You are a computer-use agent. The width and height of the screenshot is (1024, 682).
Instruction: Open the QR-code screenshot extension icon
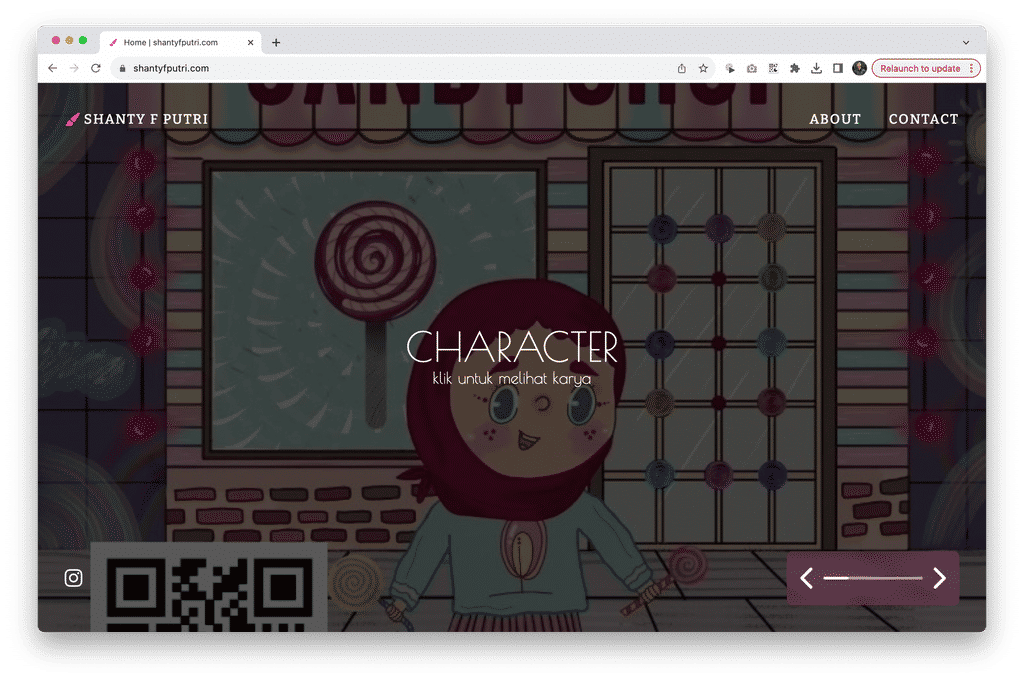coord(773,67)
